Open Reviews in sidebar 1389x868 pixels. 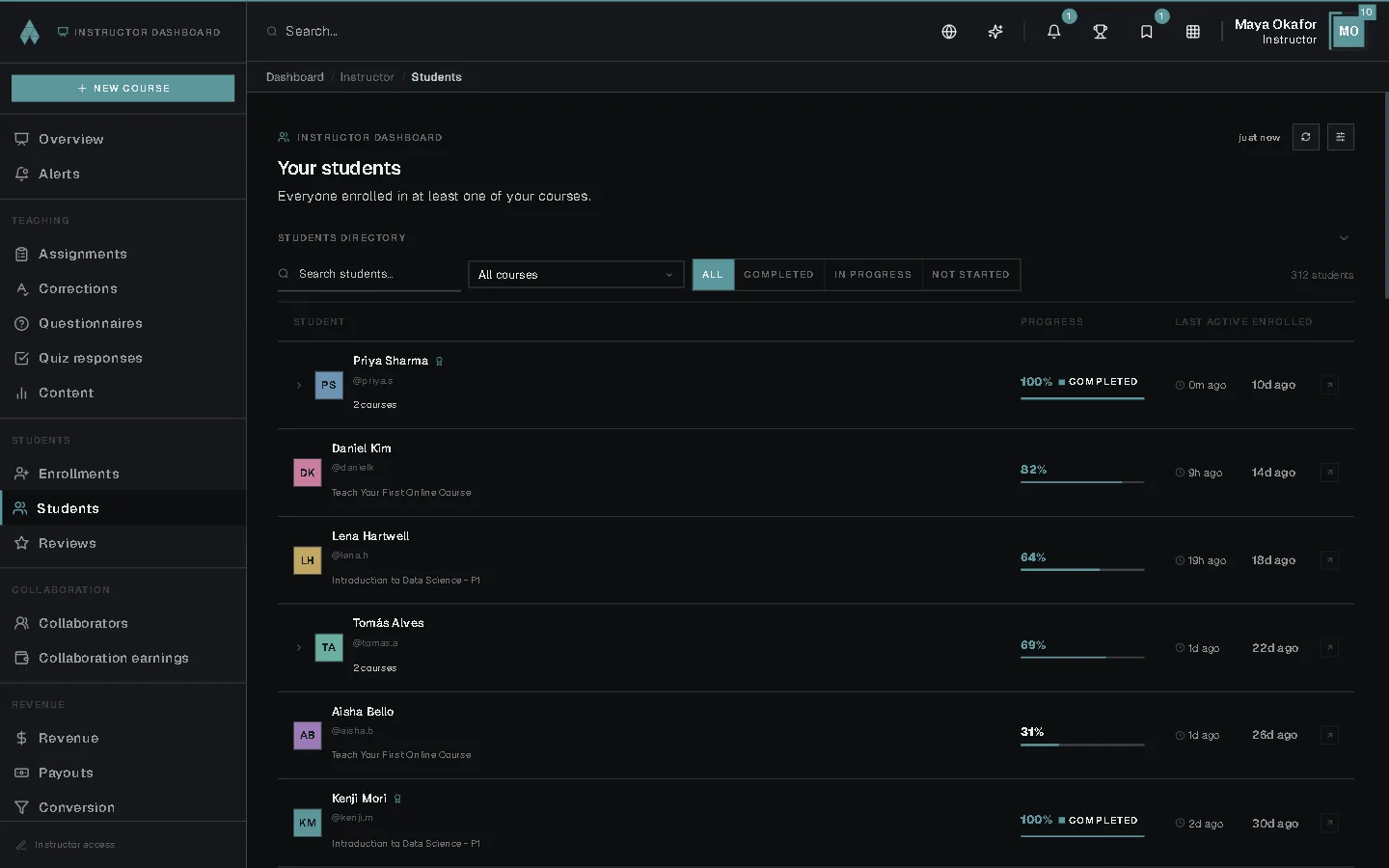(123, 543)
